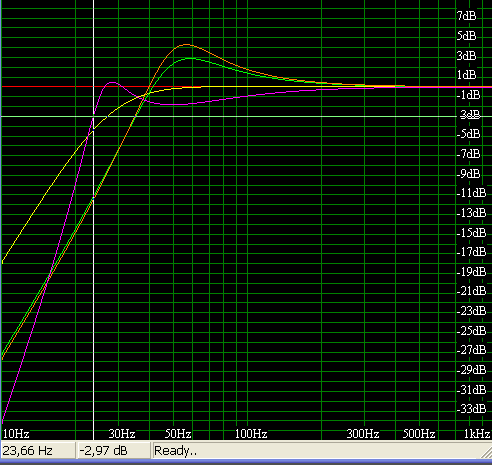Viewport: 492px width, 465px height.
Task: Select the white vertical frequency cursor line
Action: click(x=93, y=220)
